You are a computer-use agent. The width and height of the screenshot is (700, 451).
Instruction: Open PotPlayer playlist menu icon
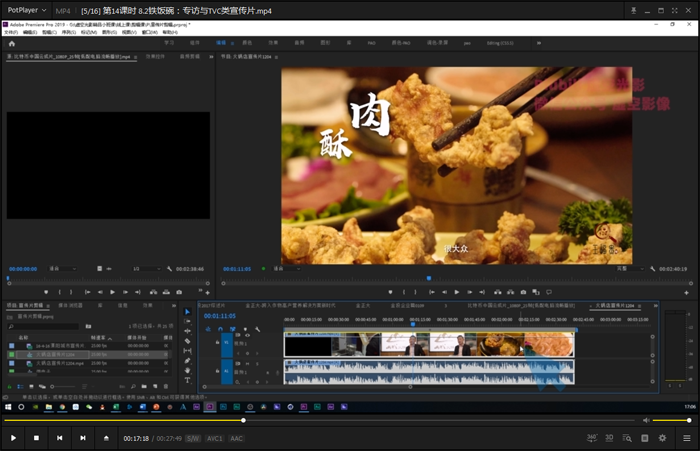pyautogui.click(x=687, y=438)
